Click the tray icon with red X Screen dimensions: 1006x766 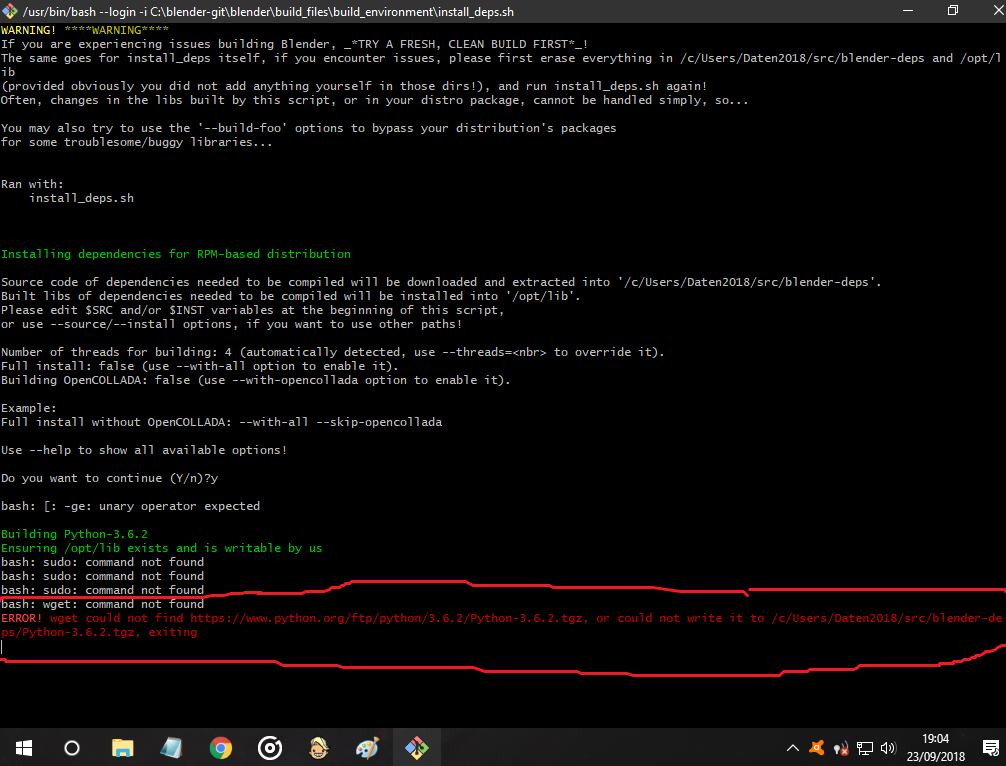pyautogui.click(x=840, y=749)
